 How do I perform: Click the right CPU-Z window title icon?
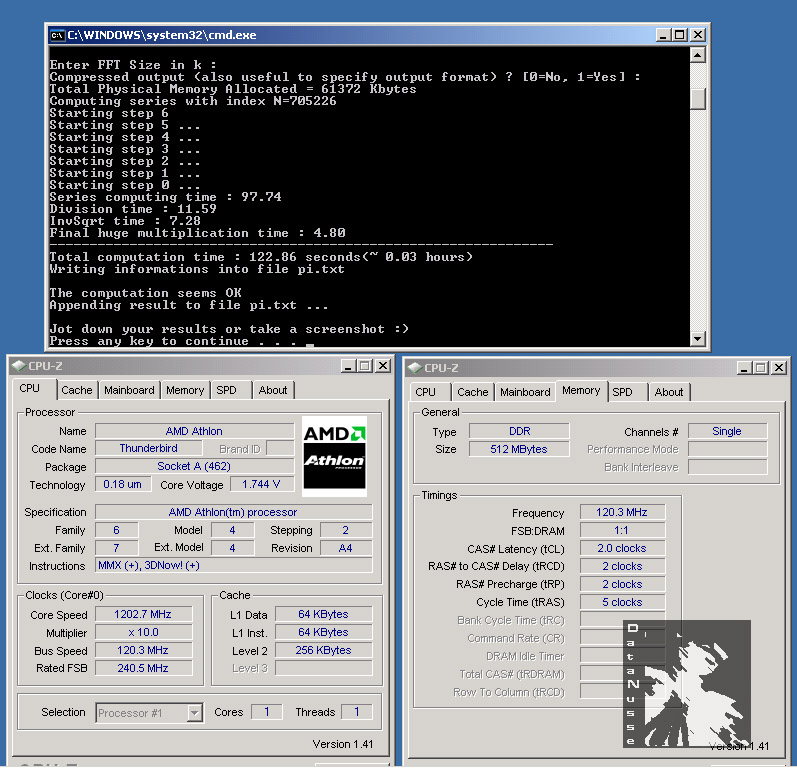[x=415, y=367]
